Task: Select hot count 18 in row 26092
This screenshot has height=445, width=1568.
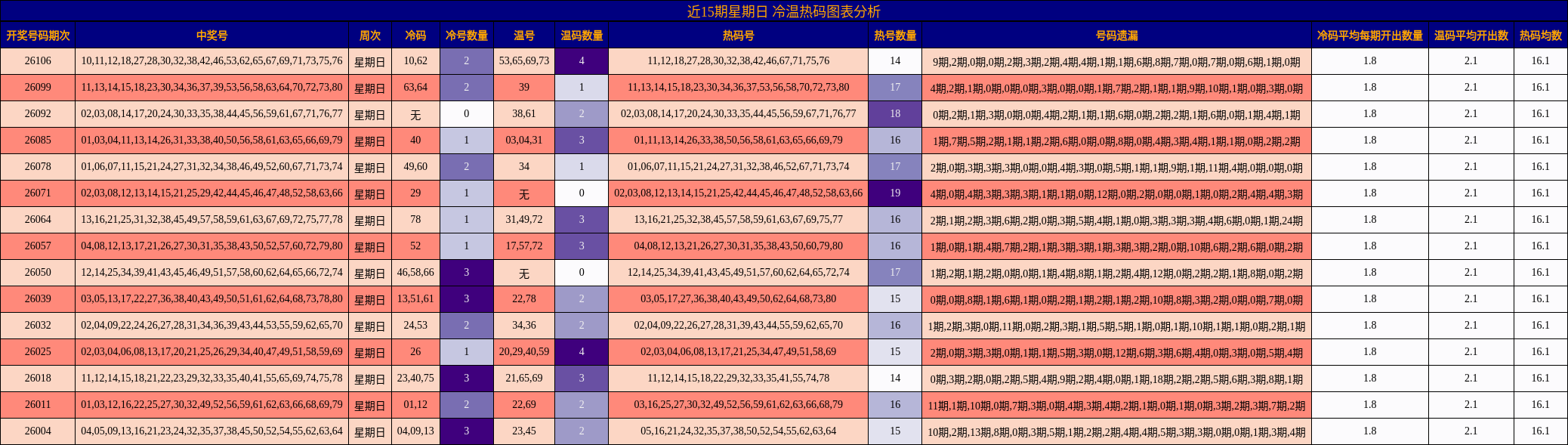Action: point(895,114)
